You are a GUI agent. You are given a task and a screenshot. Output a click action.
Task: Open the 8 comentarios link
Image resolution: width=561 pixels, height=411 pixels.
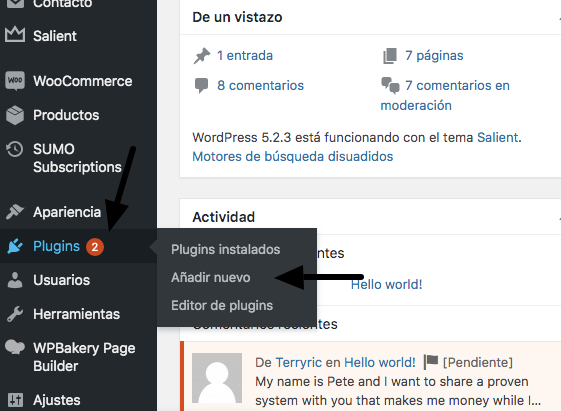tap(260, 85)
